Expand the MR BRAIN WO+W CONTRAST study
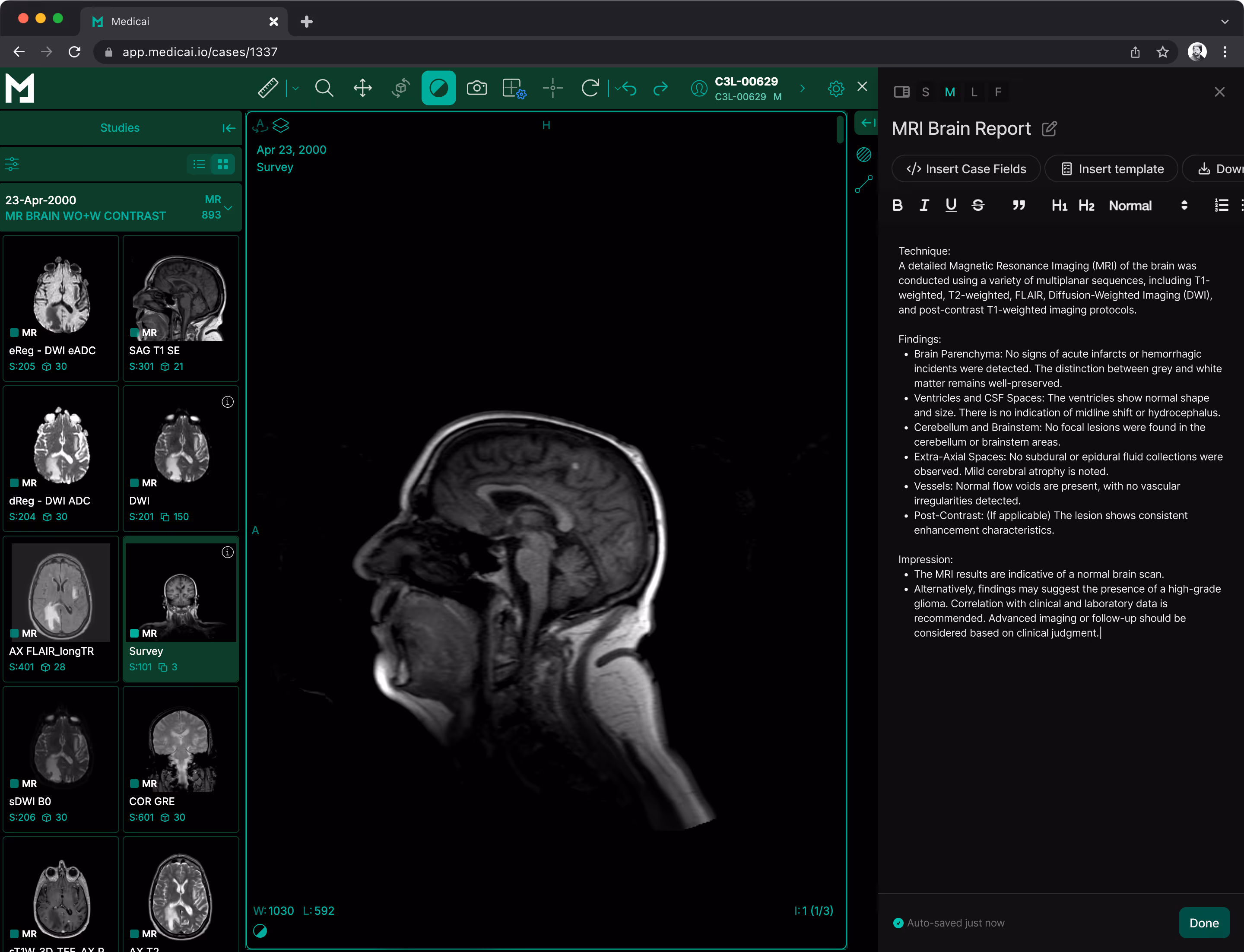The height and width of the screenshot is (952, 1244). coord(228,208)
